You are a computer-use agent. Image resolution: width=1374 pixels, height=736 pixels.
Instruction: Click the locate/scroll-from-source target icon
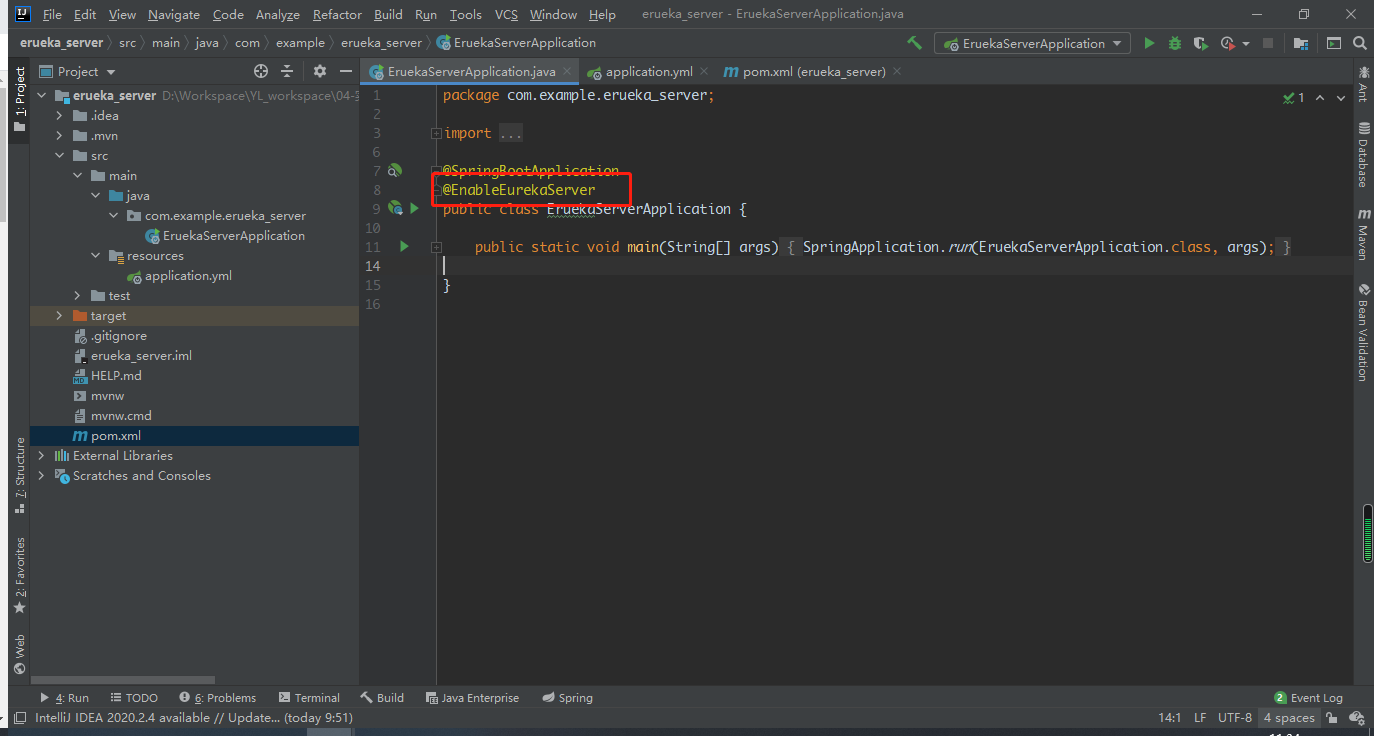261,71
